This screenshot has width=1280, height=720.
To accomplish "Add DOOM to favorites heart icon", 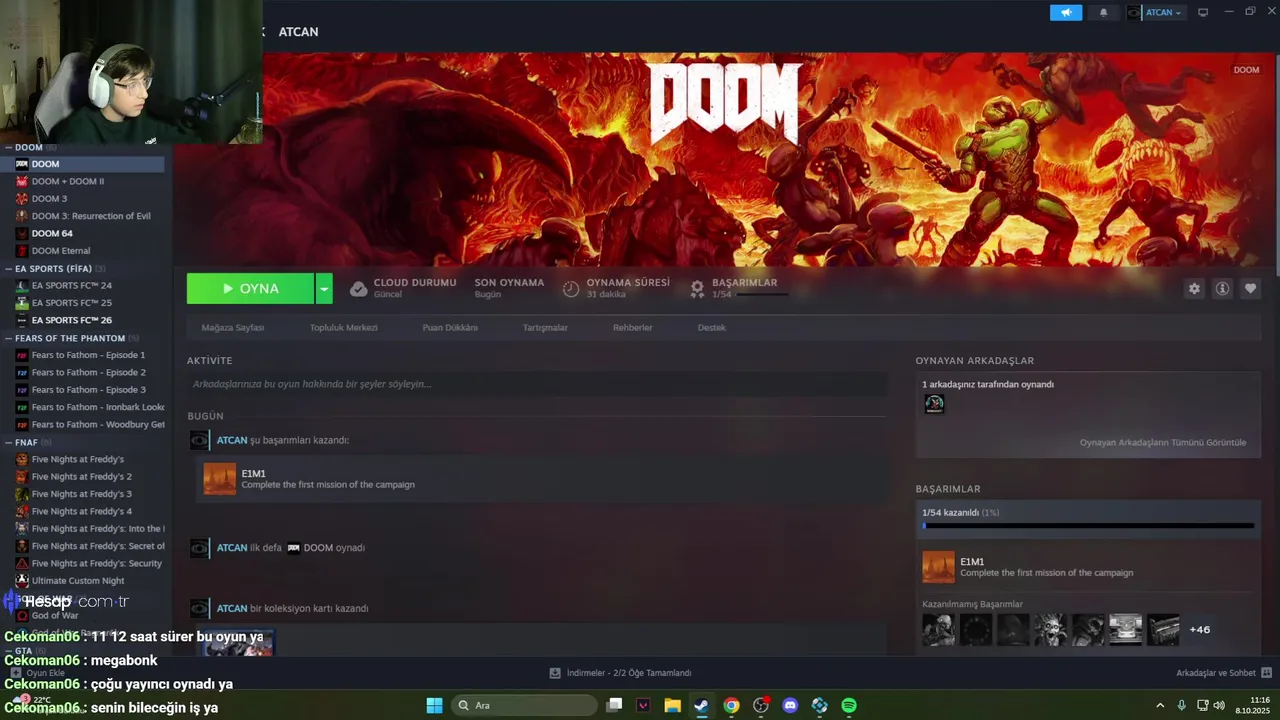I will [1250, 288].
